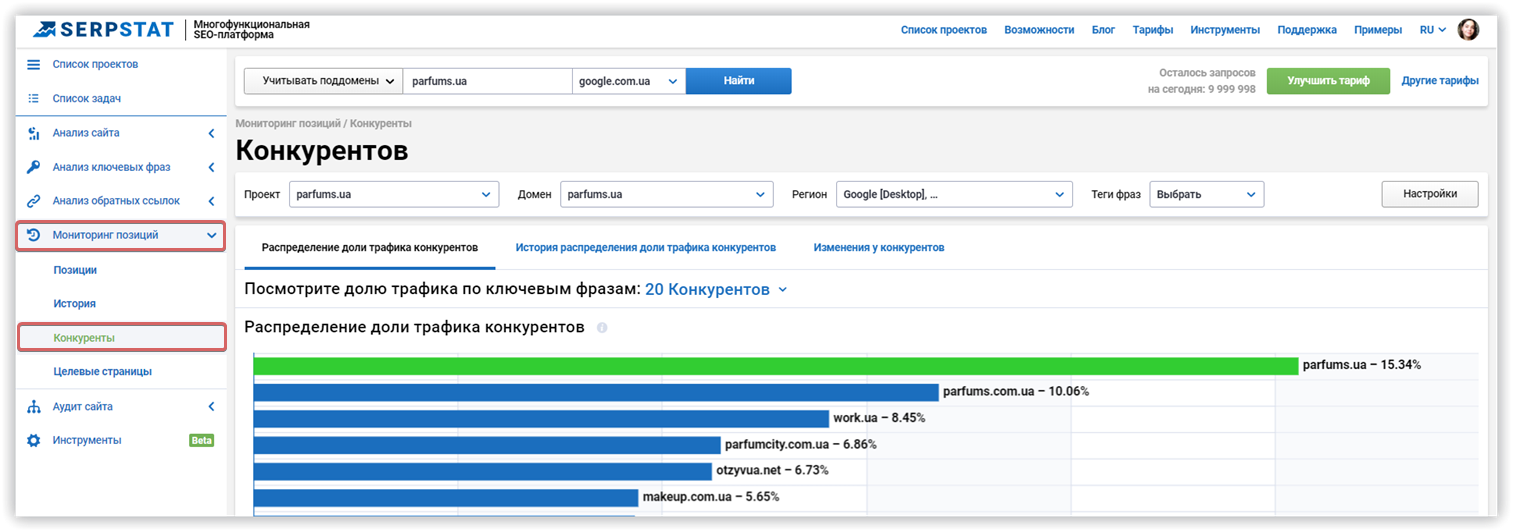Open the 20 Конкурентов selector

[x=716, y=290]
